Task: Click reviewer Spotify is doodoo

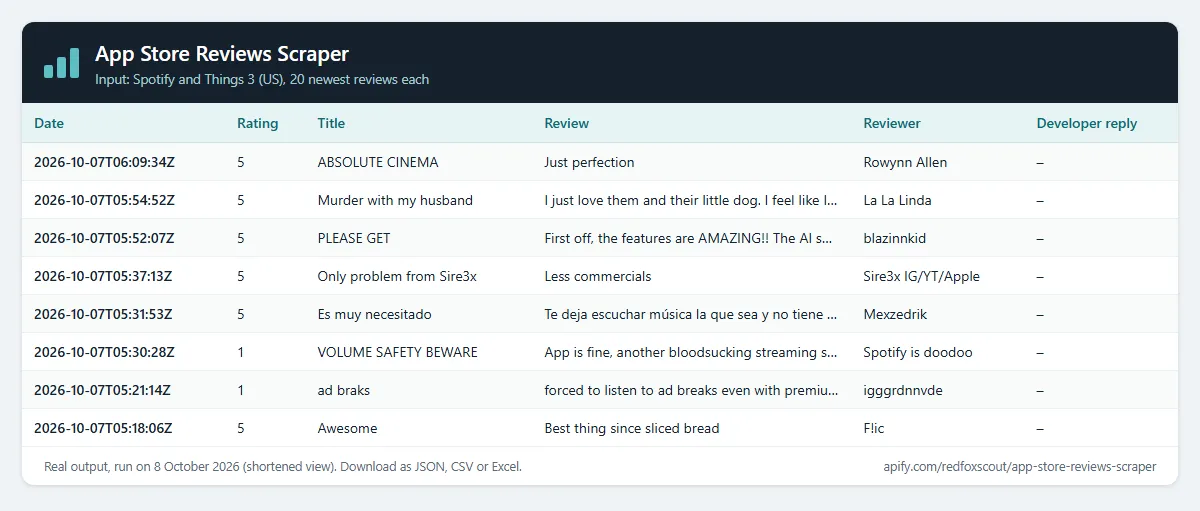Action: point(918,352)
